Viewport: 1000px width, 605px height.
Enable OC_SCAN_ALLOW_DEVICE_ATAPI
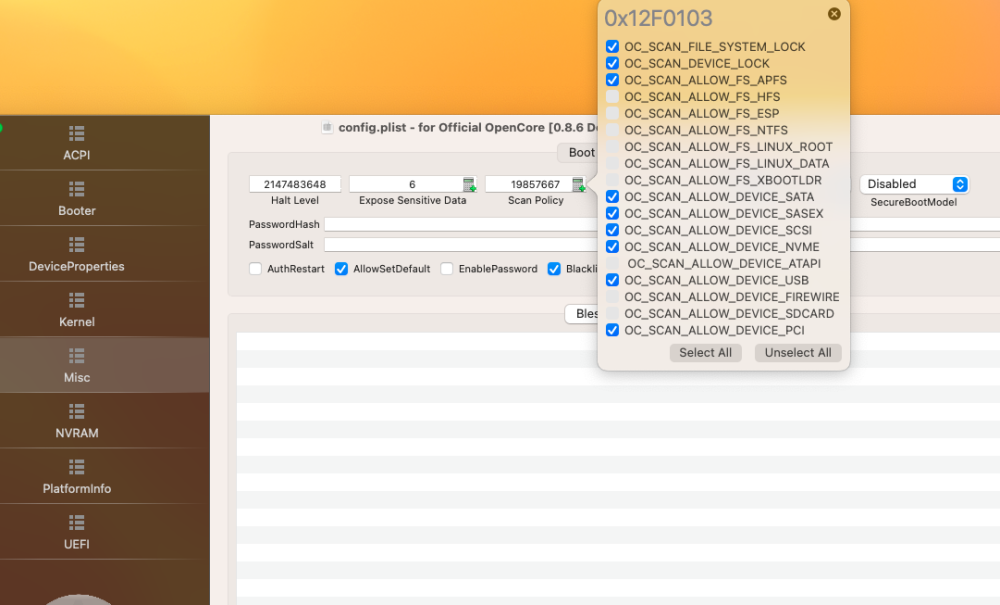click(x=612, y=263)
